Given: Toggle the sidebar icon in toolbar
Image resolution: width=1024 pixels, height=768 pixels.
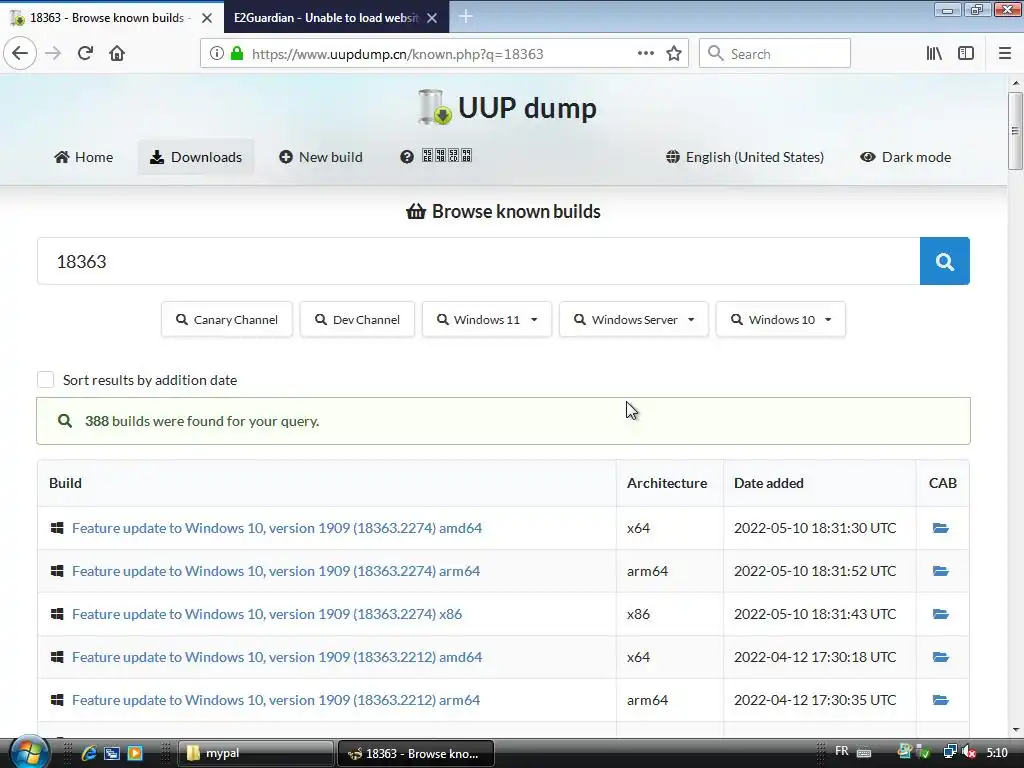Looking at the screenshot, I should coord(966,54).
